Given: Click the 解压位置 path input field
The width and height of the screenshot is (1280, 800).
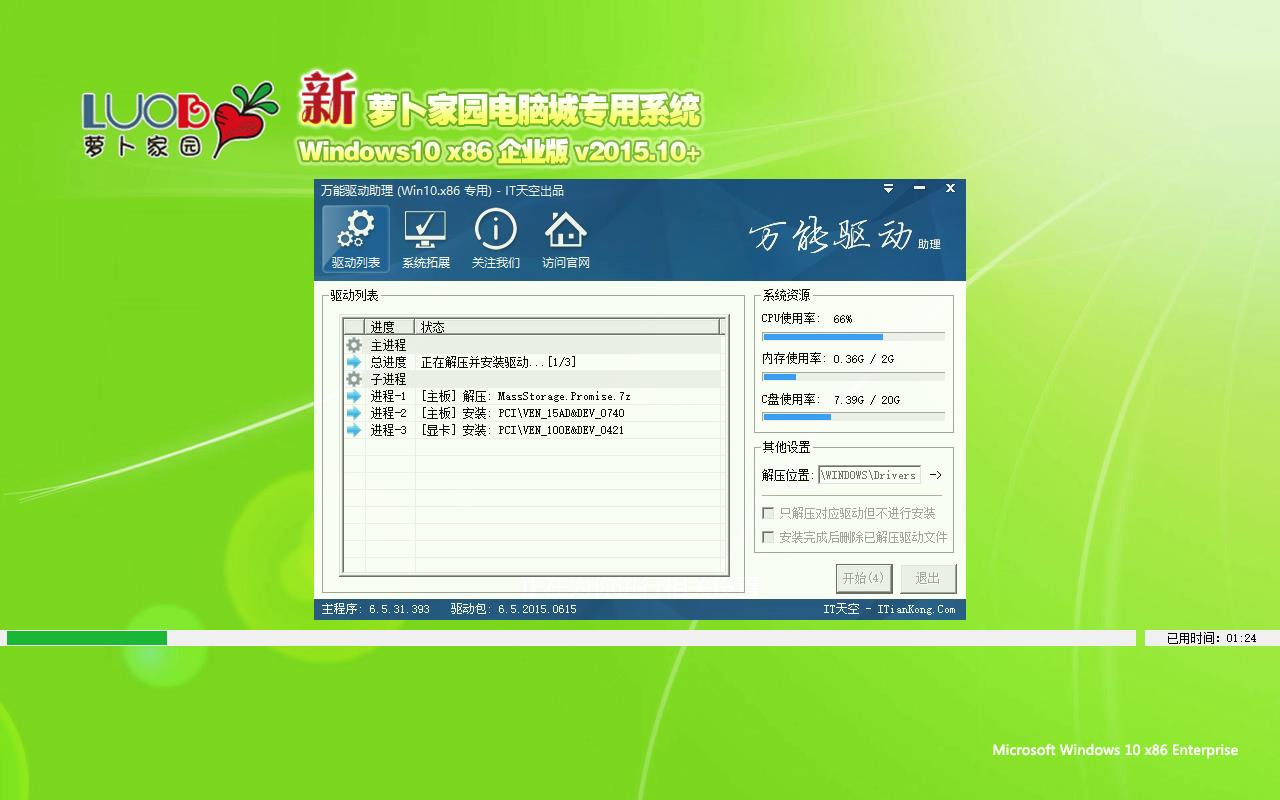Looking at the screenshot, I should (x=869, y=475).
